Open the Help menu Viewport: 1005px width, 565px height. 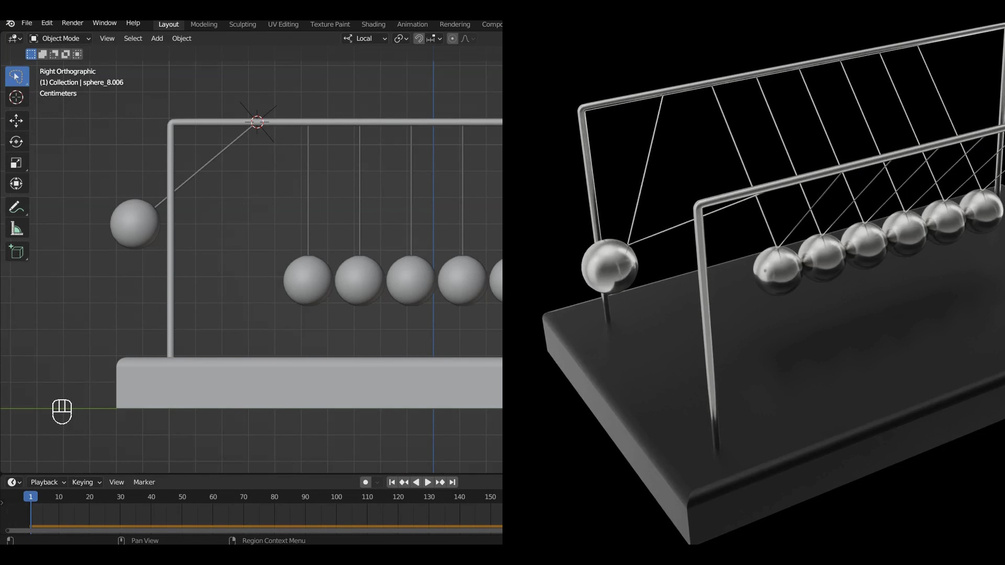(x=133, y=23)
